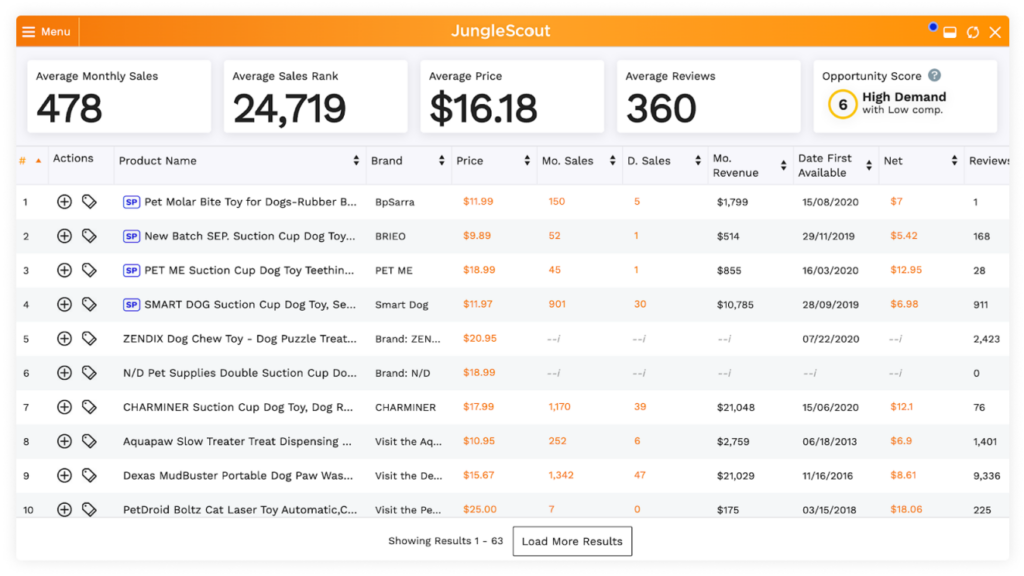Tag the ZENDIX Dog Chew Toy

point(89,338)
